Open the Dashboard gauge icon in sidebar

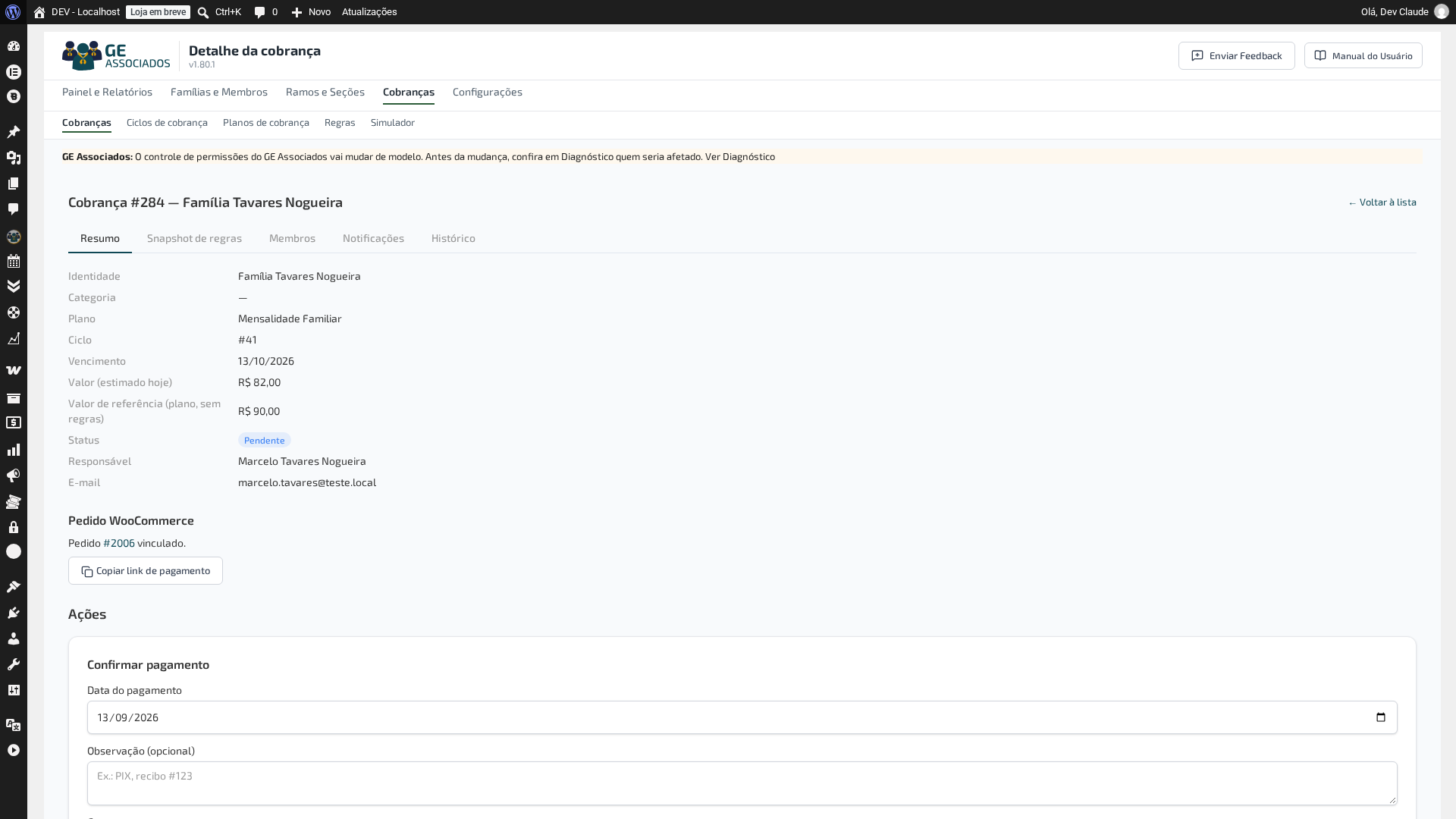coord(14,46)
